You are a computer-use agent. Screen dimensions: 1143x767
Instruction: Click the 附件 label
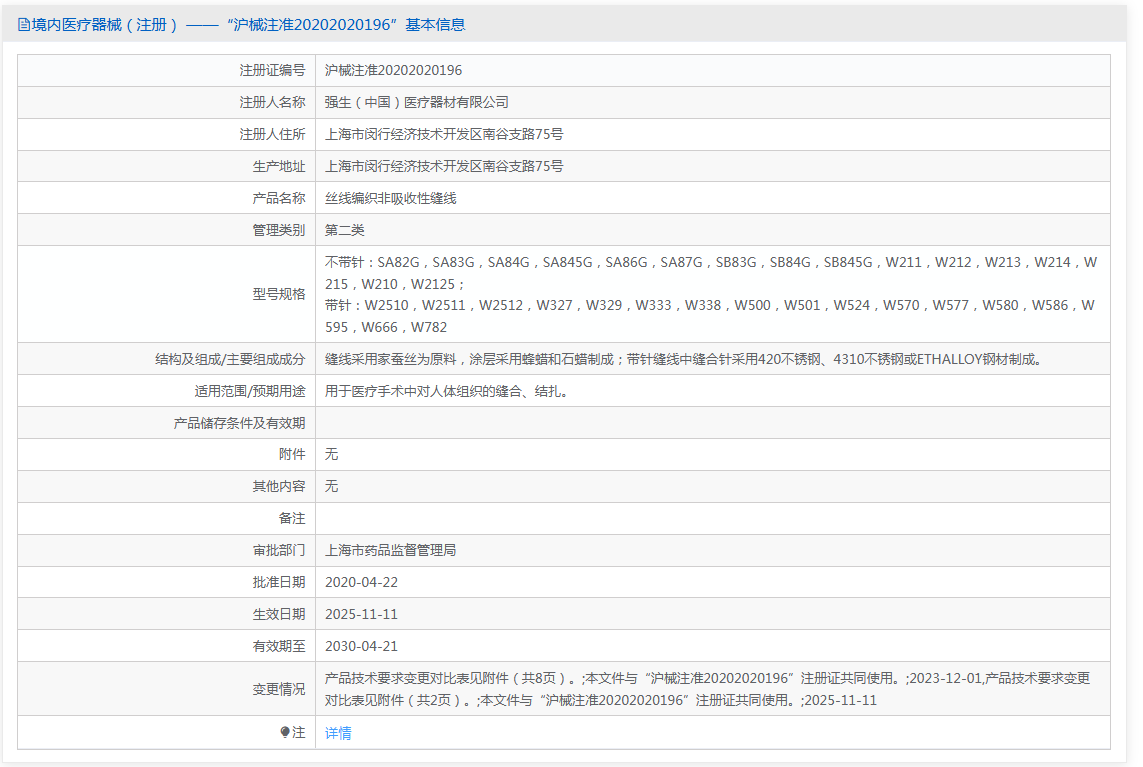coord(292,454)
